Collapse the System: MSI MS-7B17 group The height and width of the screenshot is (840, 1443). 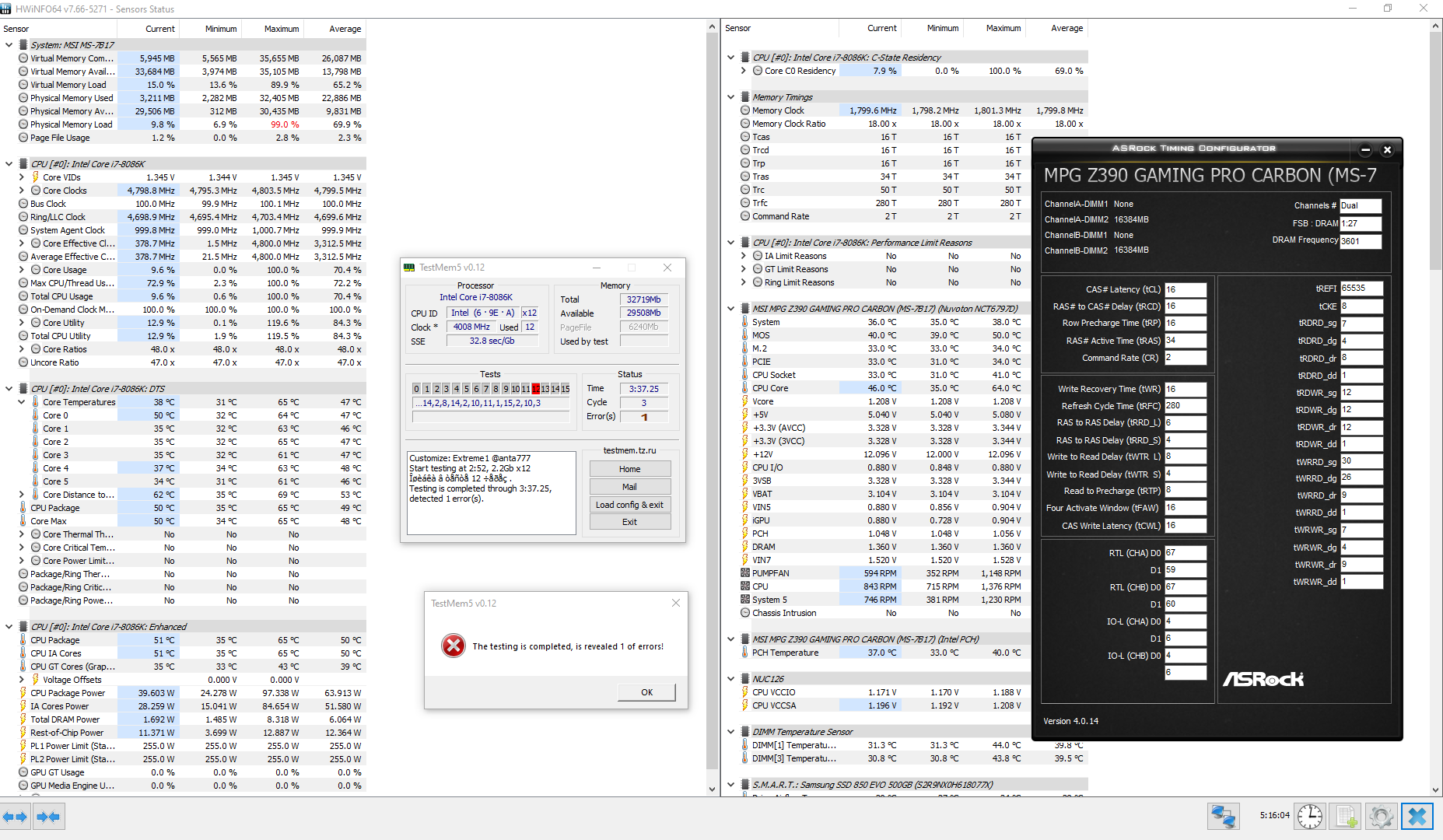9,45
